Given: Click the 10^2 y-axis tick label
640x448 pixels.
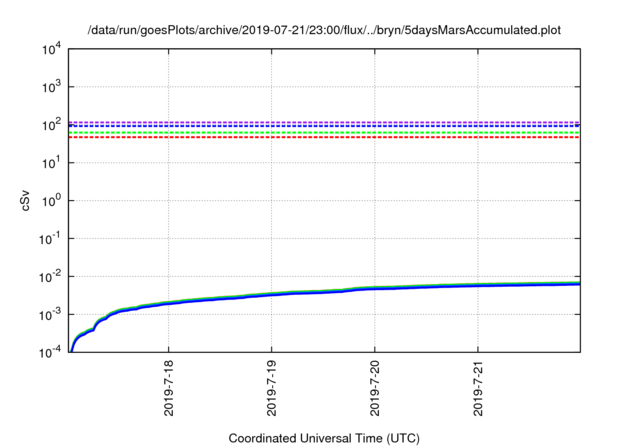Looking at the screenshot, I should (52, 125).
